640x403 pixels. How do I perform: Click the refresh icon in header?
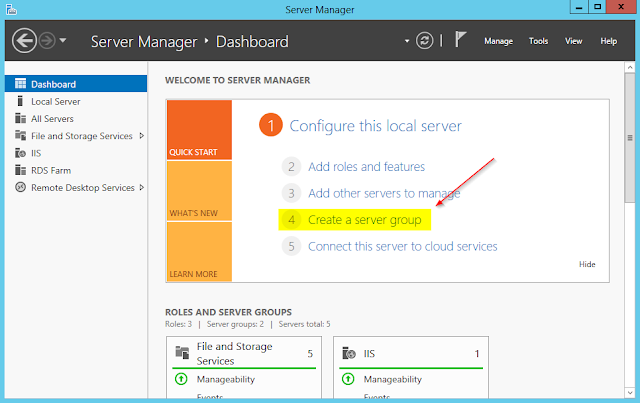pos(425,41)
